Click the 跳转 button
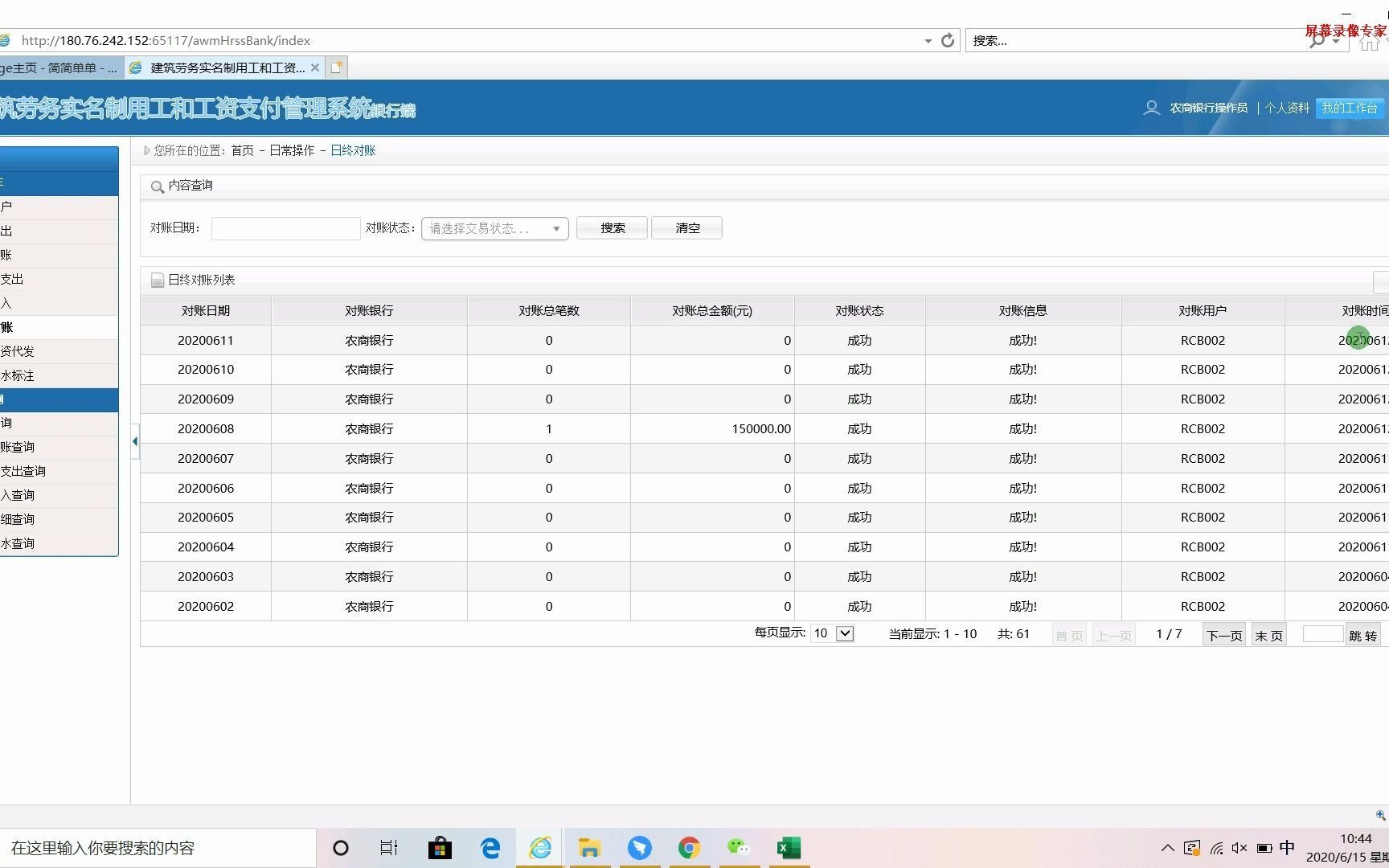1389x868 pixels. tap(1362, 635)
